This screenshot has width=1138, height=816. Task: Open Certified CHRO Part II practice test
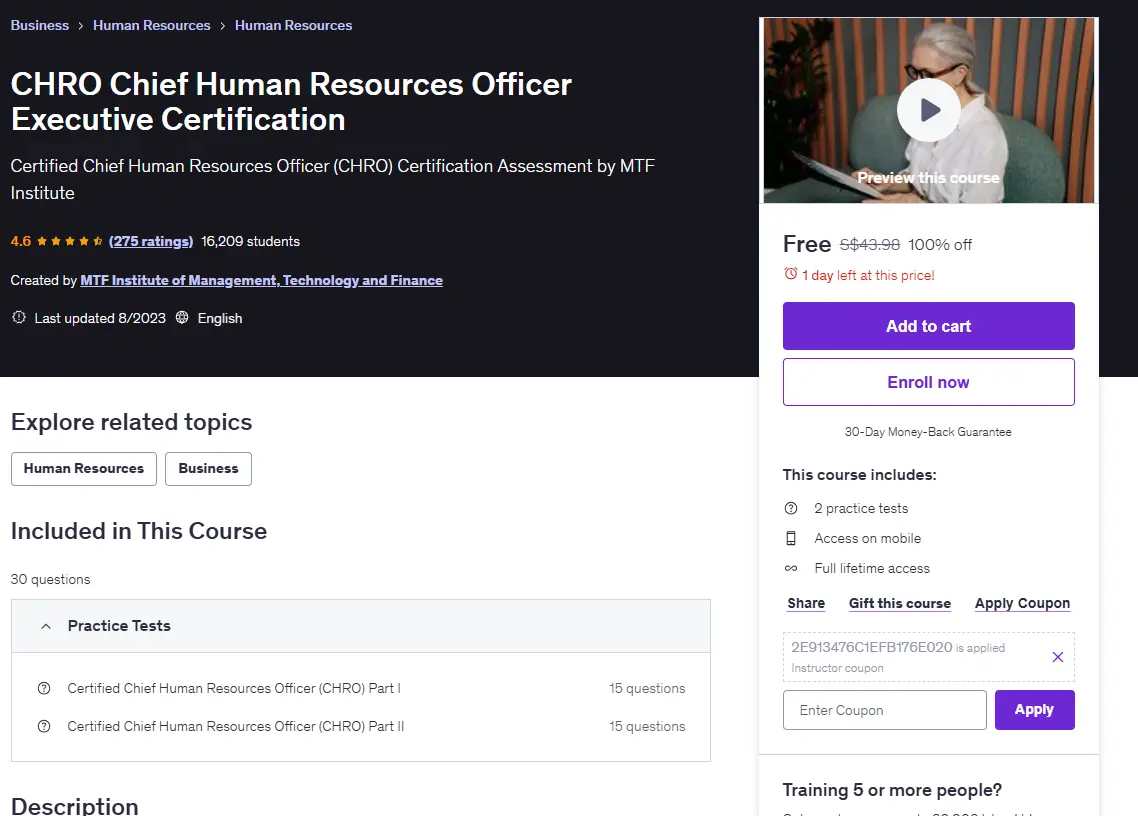[236, 726]
